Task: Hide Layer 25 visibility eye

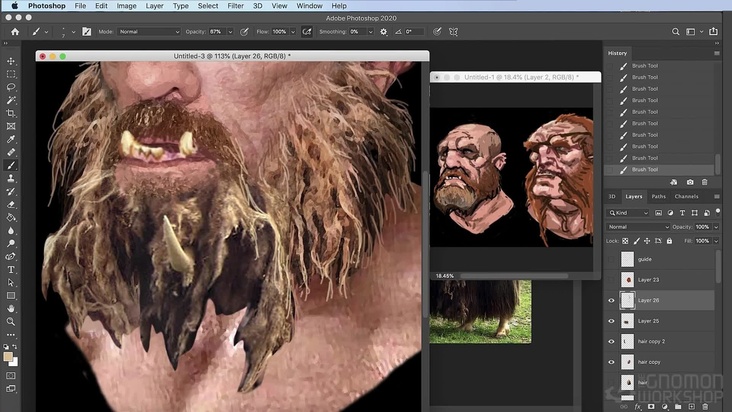Action: point(611,321)
